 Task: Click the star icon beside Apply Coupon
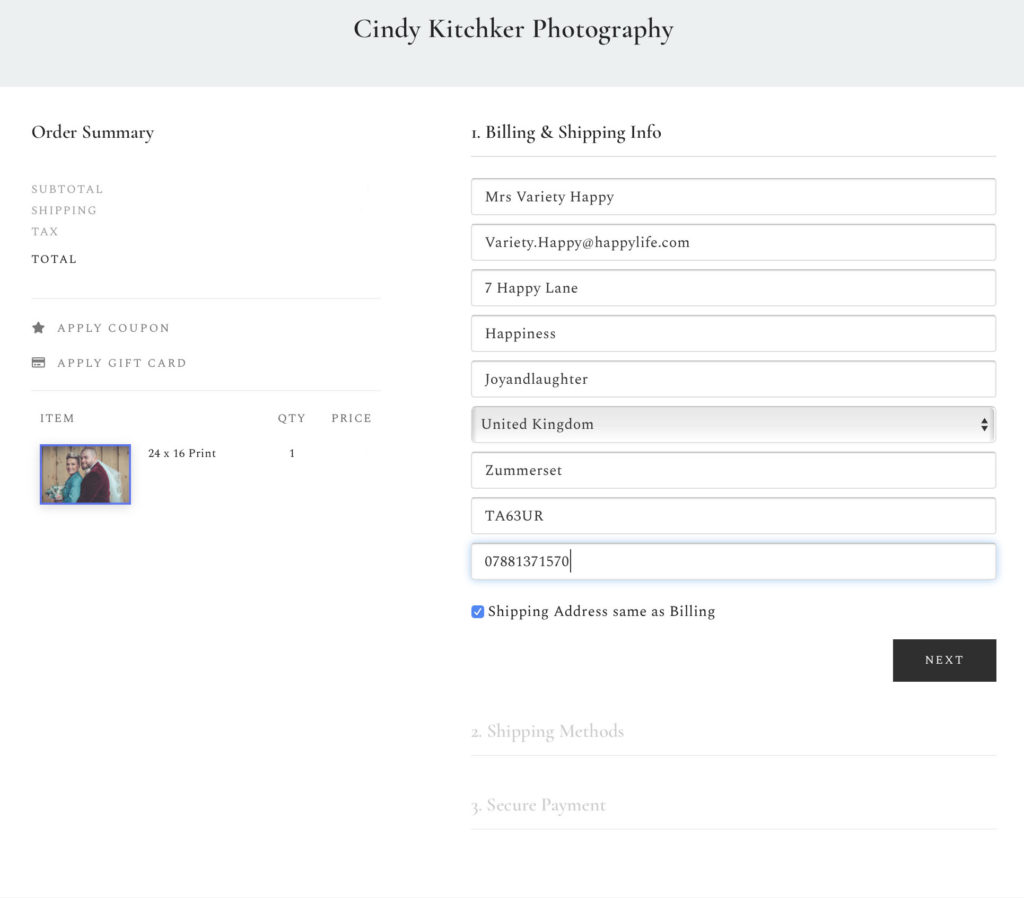pos(39,328)
